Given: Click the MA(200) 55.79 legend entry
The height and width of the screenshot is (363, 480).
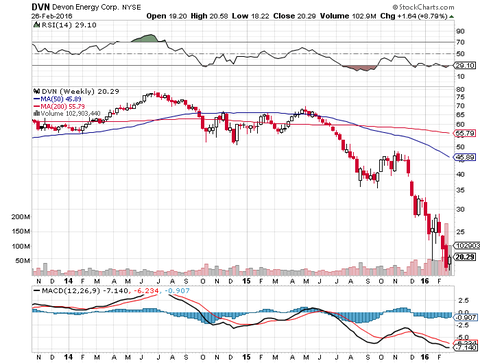Looking at the screenshot, I should (59, 107).
